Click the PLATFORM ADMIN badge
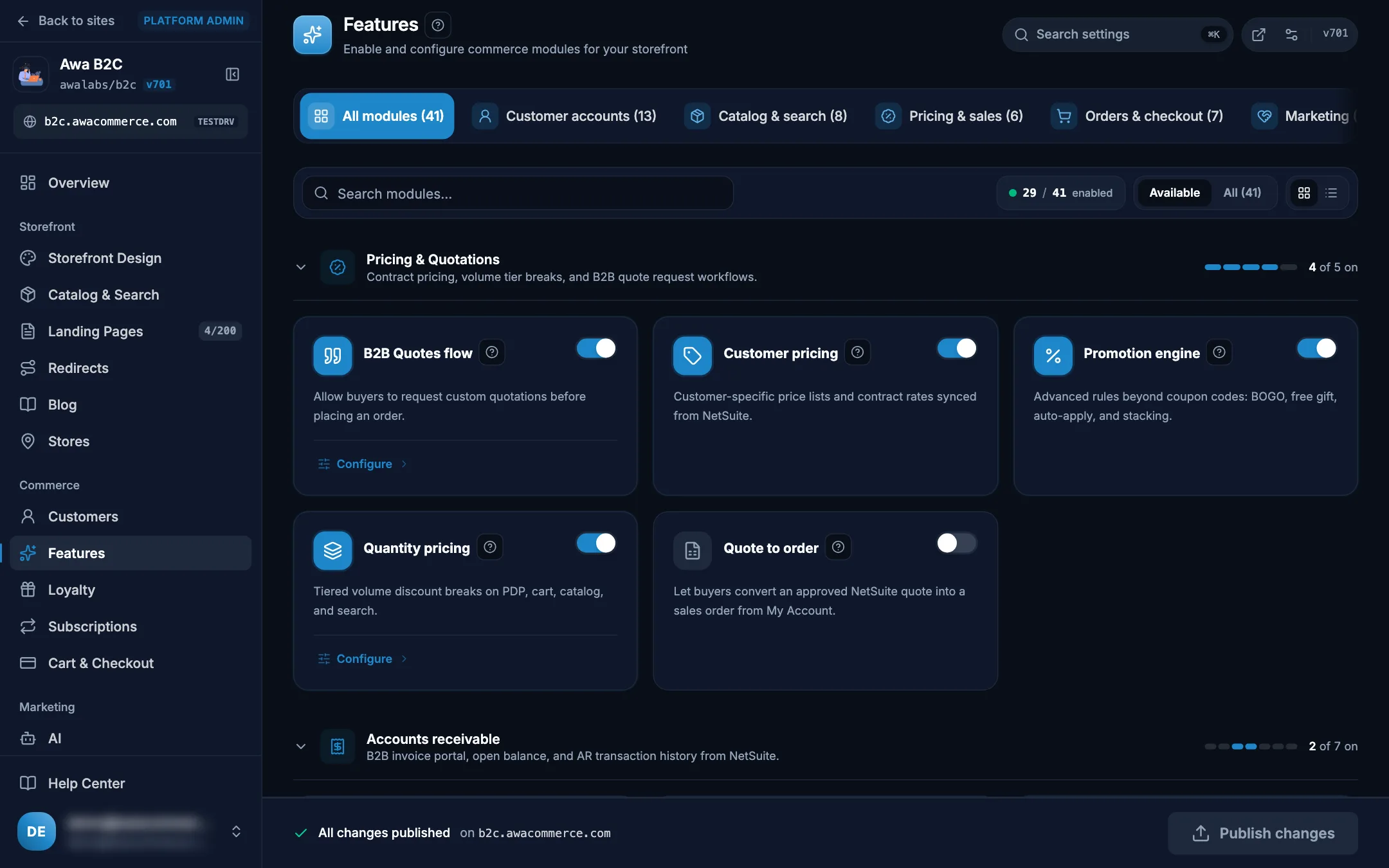Screen dimensions: 1389x868 coord(194,21)
